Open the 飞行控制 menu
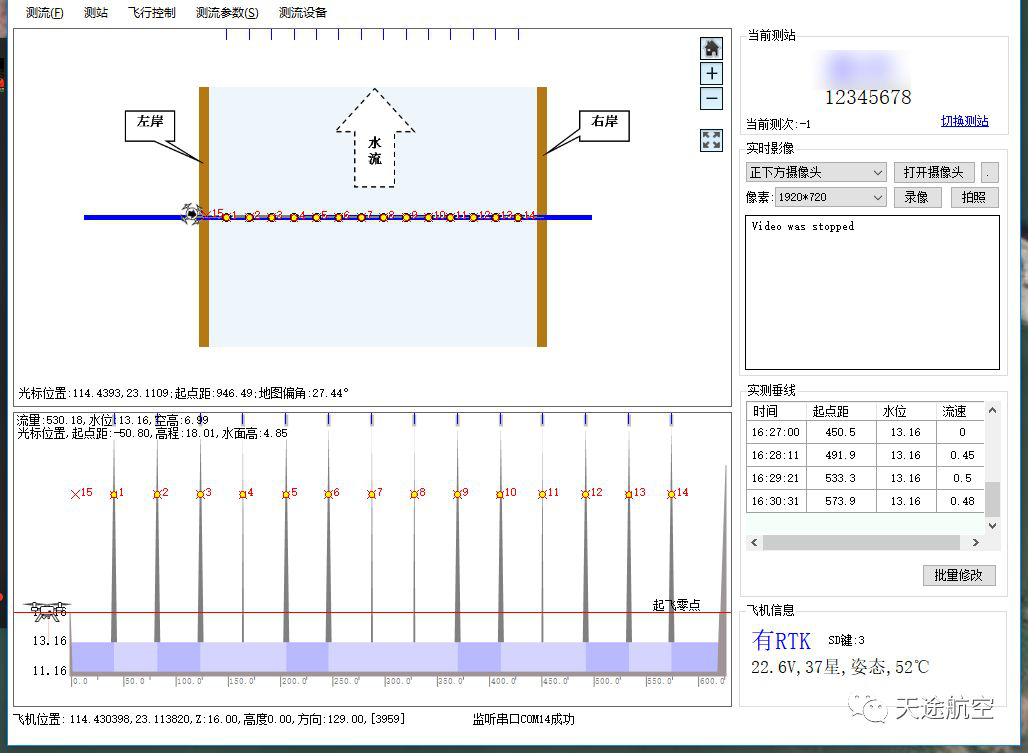The height and width of the screenshot is (753, 1028). (x=151, y=13)
